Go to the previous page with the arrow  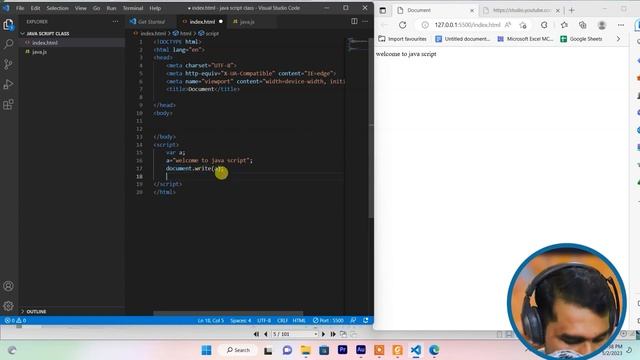tap(266, 334)
